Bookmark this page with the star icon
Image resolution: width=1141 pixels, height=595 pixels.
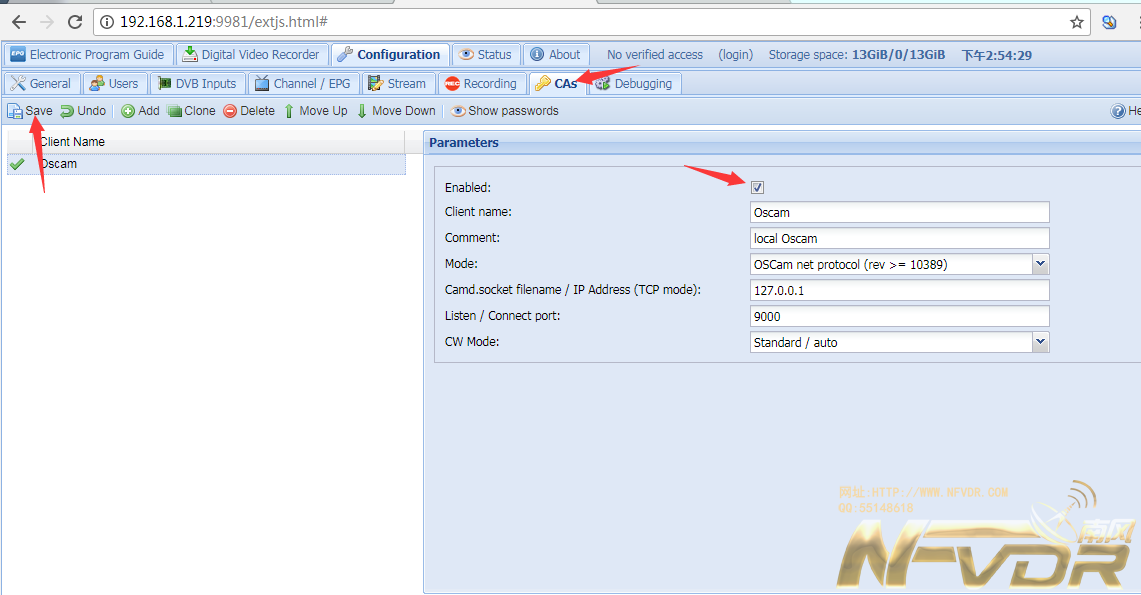pos(1077,22)
